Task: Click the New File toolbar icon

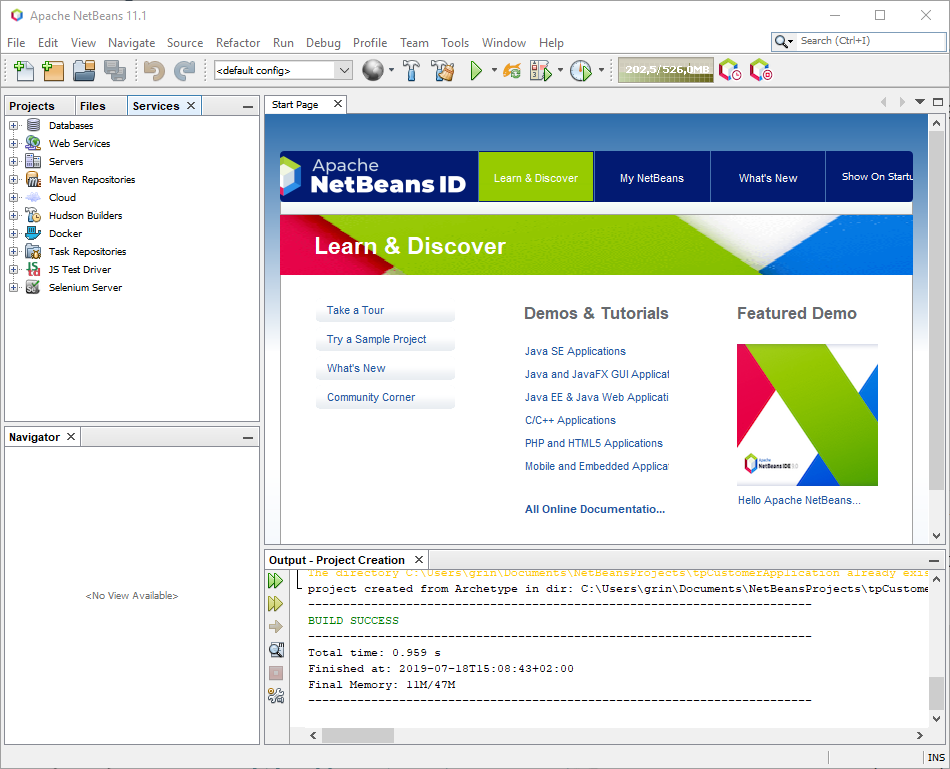Action: (24, 70)
